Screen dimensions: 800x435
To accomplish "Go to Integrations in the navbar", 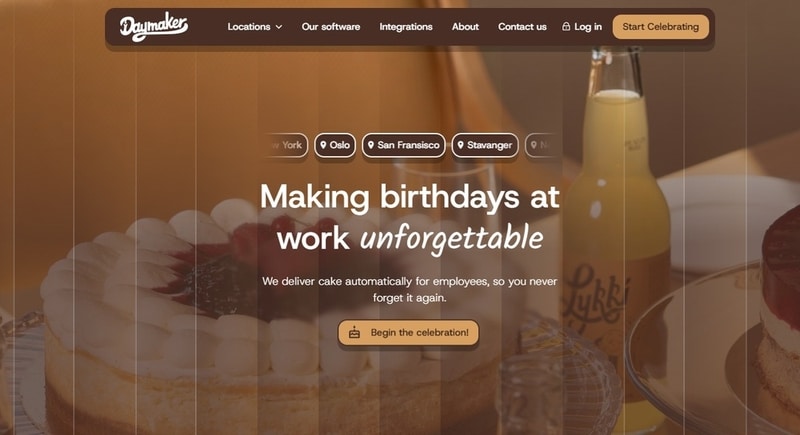I will coord(406,27).
